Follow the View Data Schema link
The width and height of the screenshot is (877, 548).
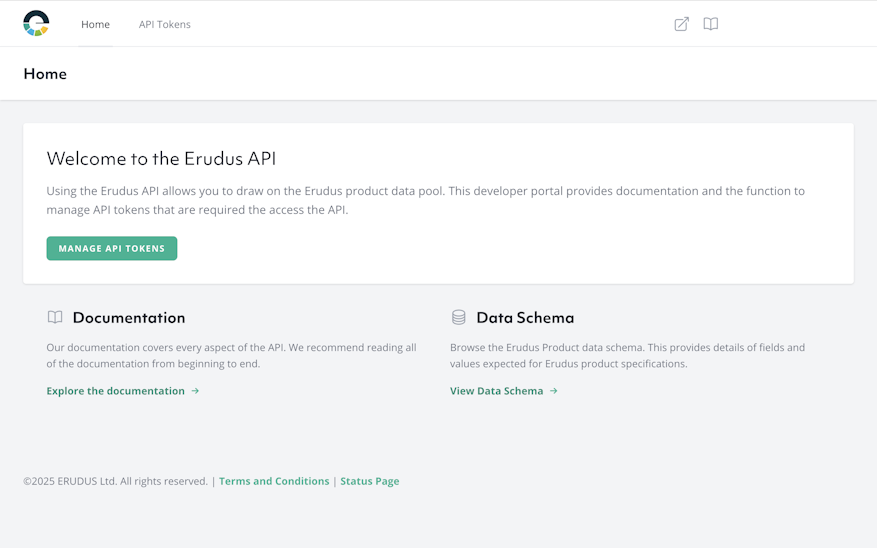[503, 391]
